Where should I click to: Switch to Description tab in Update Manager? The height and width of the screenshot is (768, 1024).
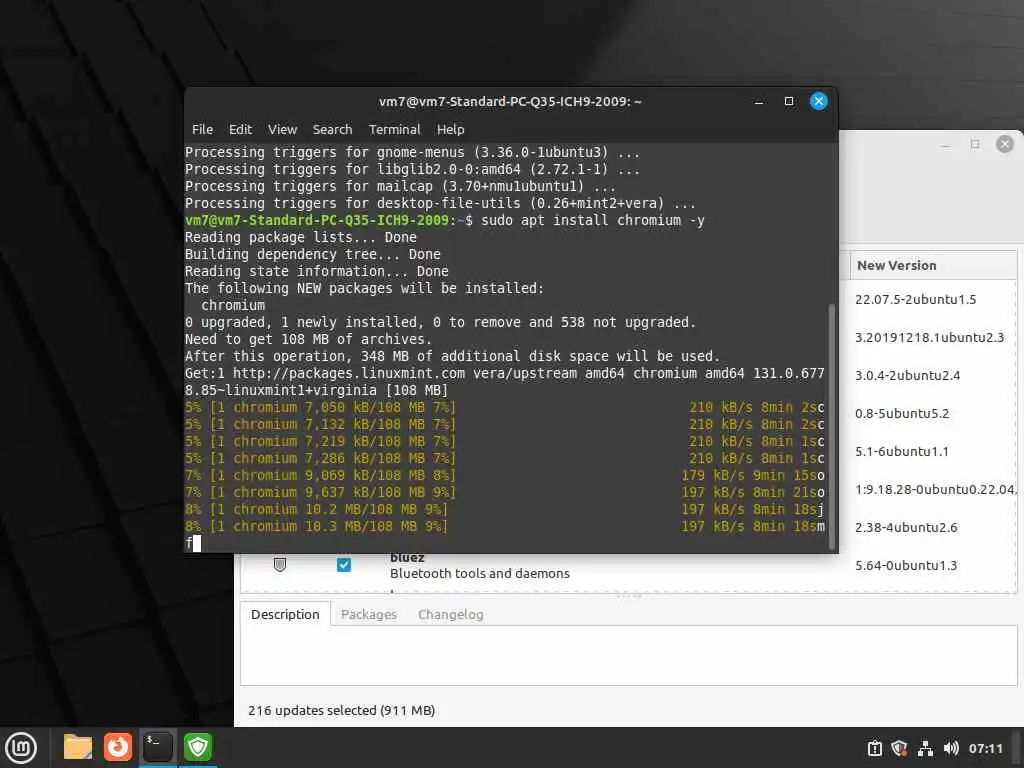coord(285,615)
